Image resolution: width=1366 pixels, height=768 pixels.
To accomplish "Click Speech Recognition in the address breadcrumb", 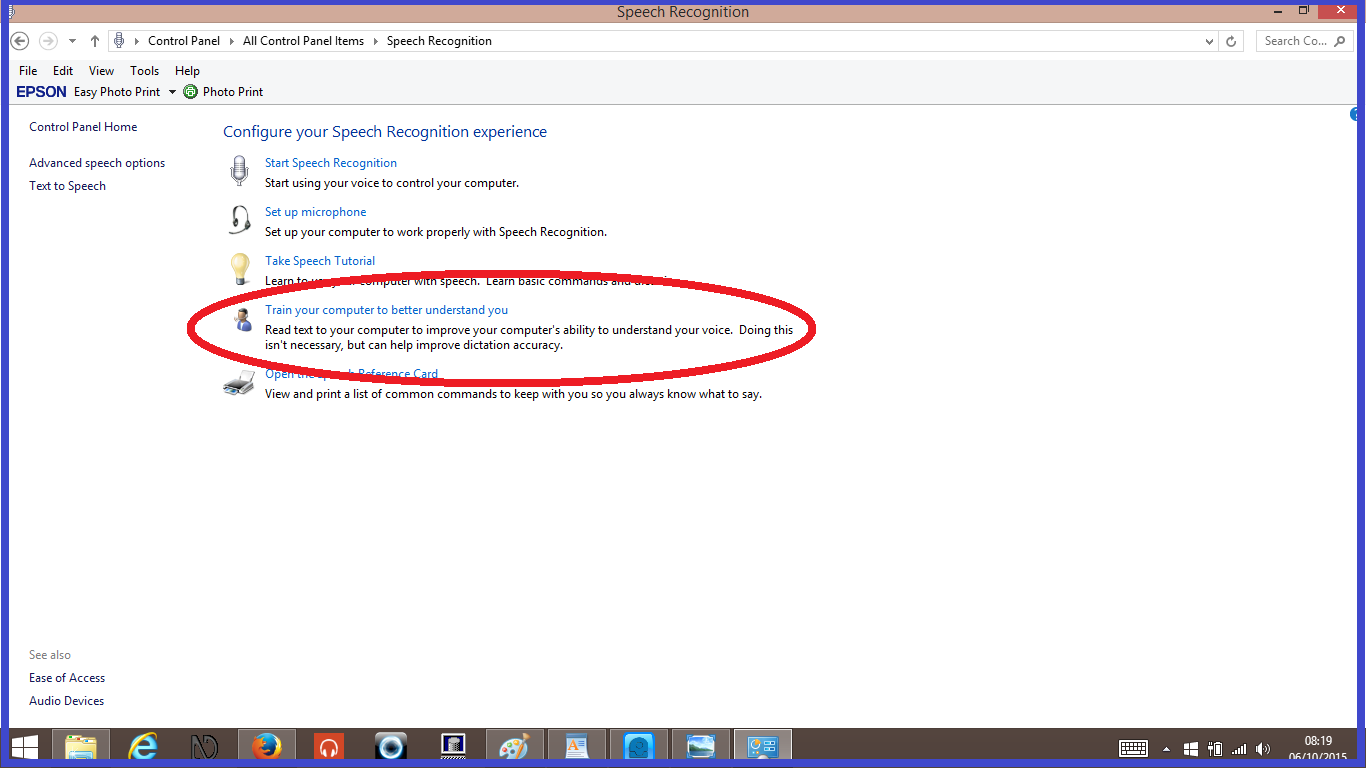I will [439, 41].
